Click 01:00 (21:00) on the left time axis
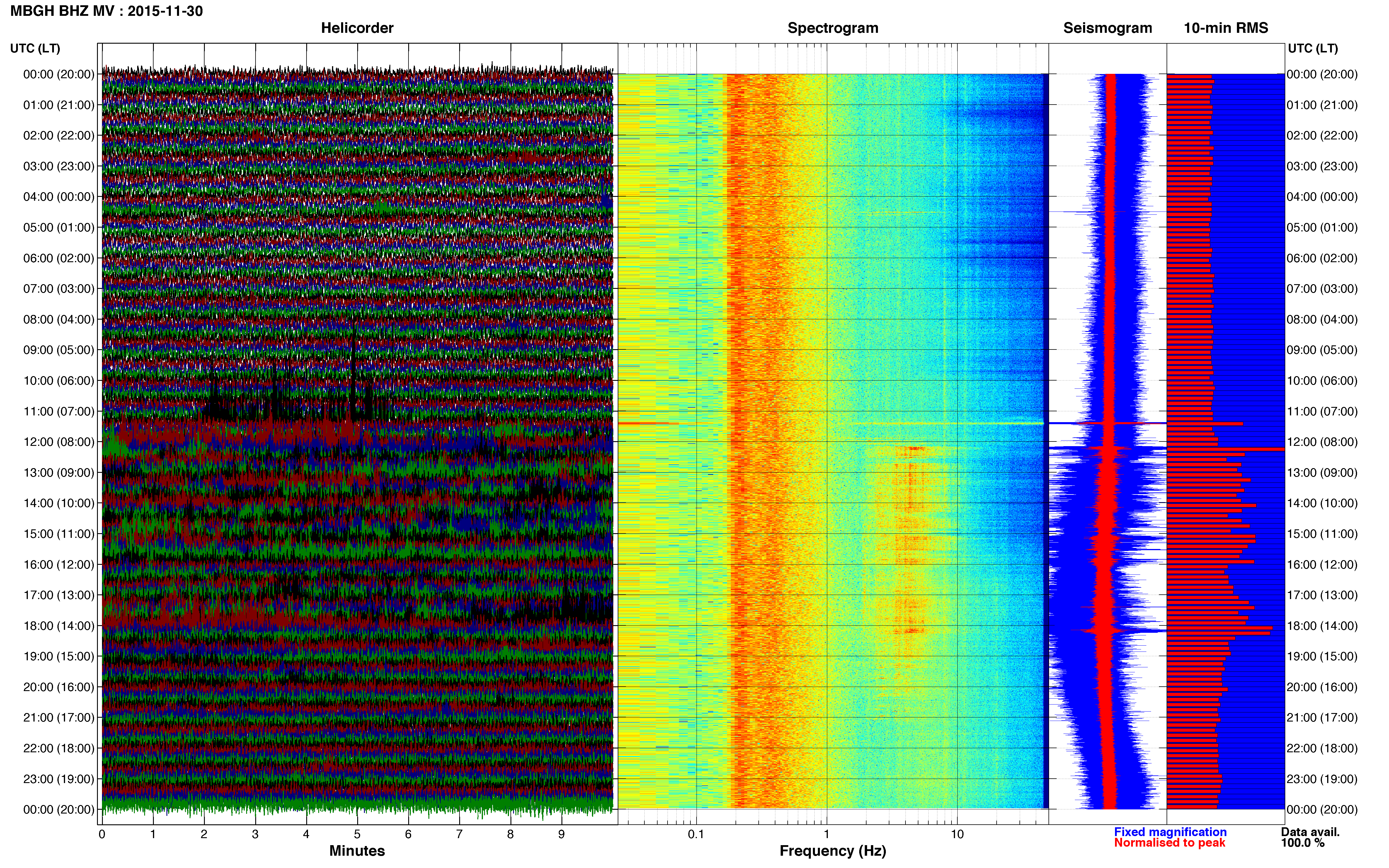 [59, 105]
